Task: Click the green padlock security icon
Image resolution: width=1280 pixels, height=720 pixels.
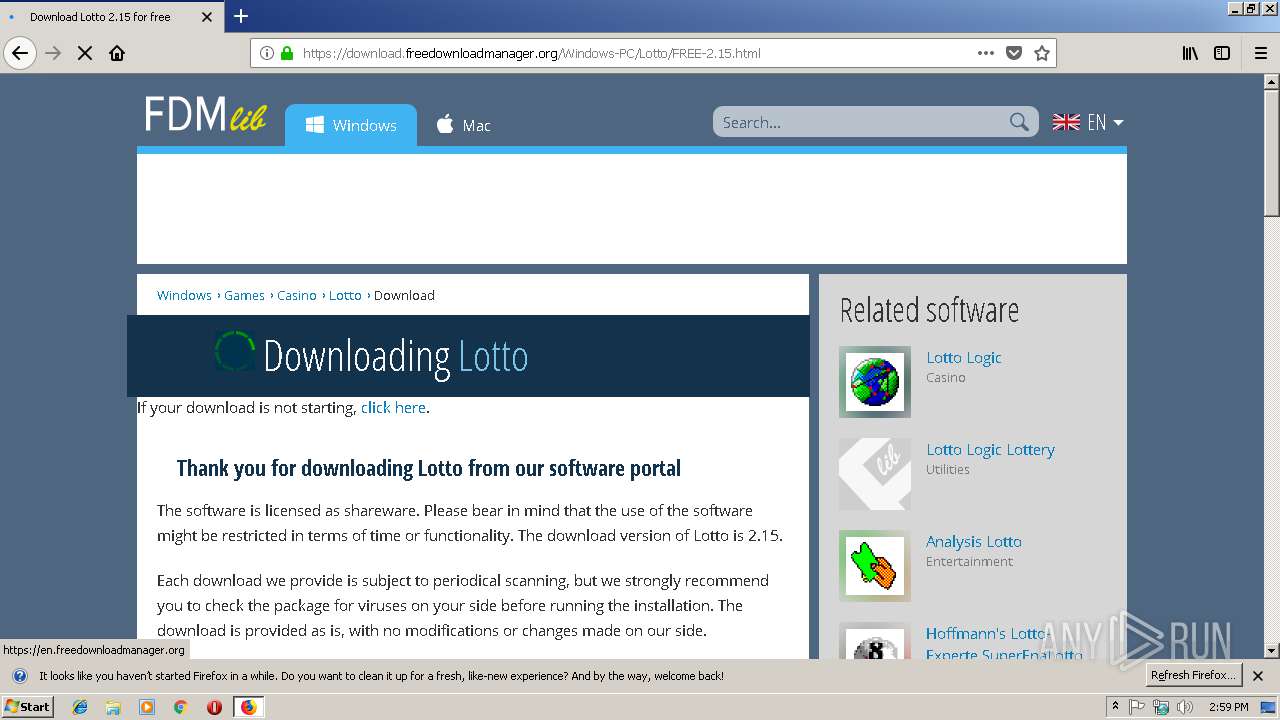Action: [x=287, y=53]
